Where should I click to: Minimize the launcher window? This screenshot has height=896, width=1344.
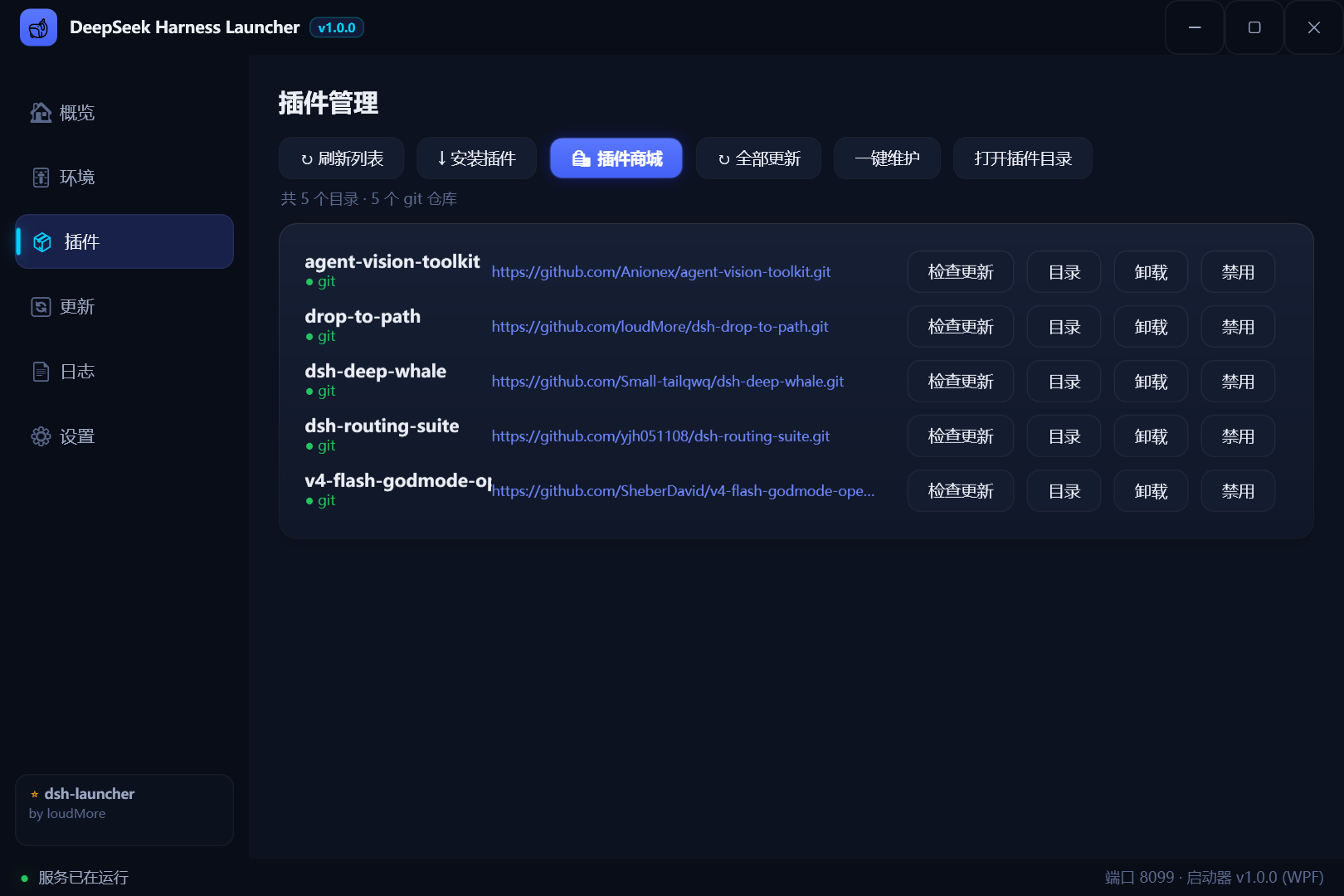point(1195,27)
